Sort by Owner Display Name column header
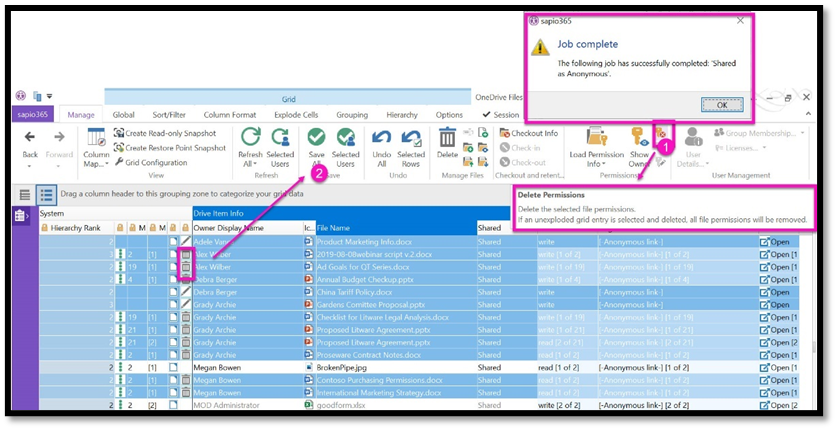The height and width of the screenshot is (429, 836). coord(247,228)
